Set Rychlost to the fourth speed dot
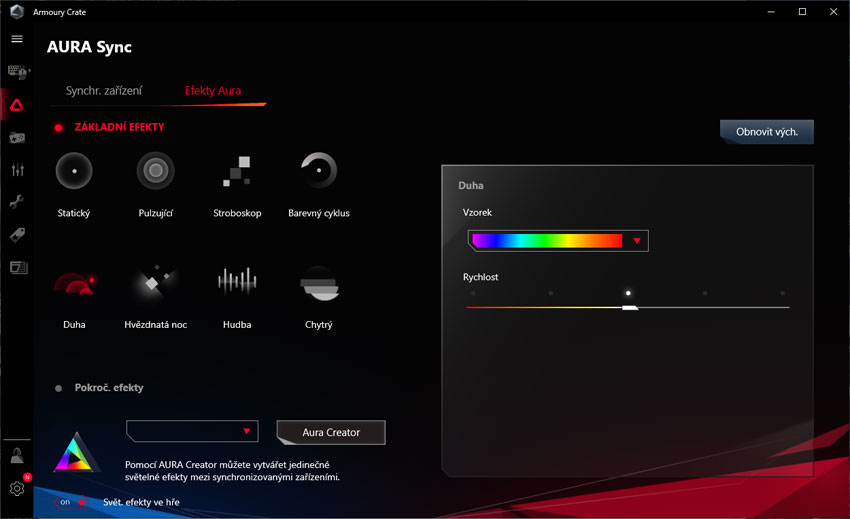 pos(705,293)
